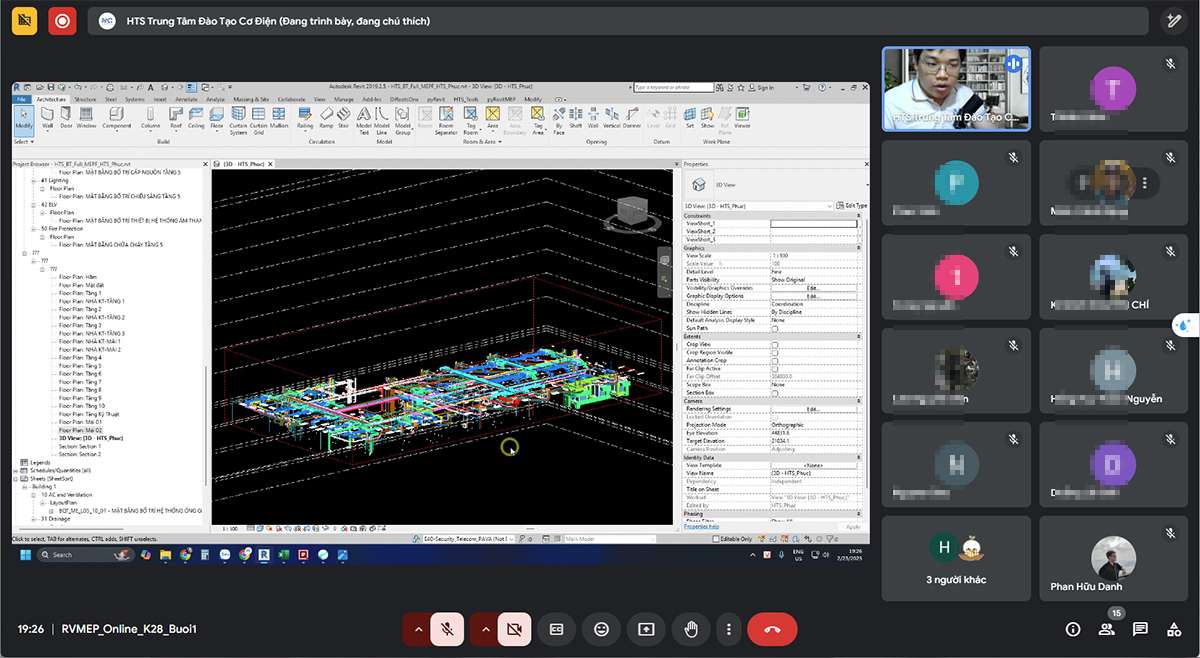
Task: Click the Model Group tool
Action: click(402, 120)
